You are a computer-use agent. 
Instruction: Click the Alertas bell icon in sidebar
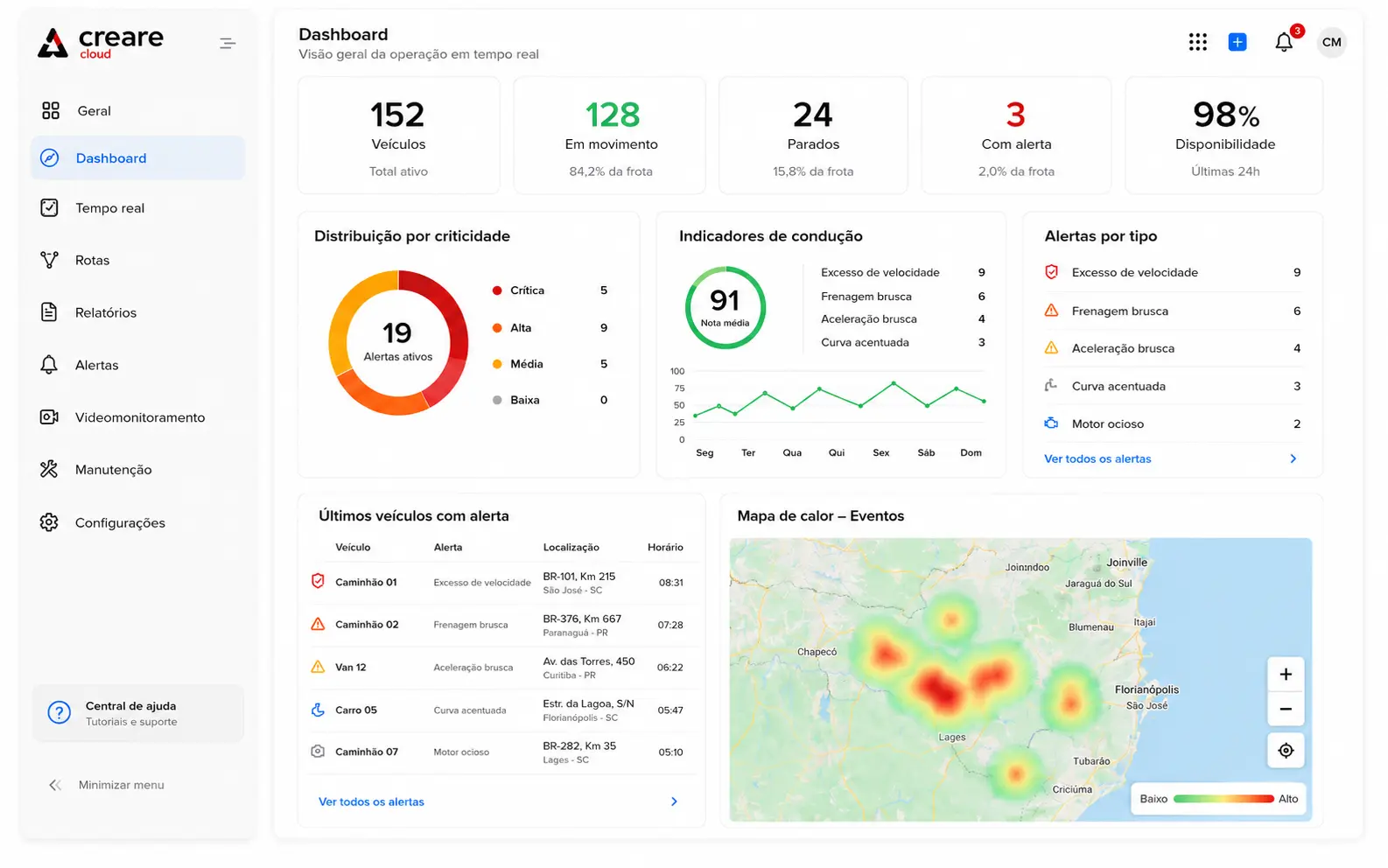pos(49,365)
